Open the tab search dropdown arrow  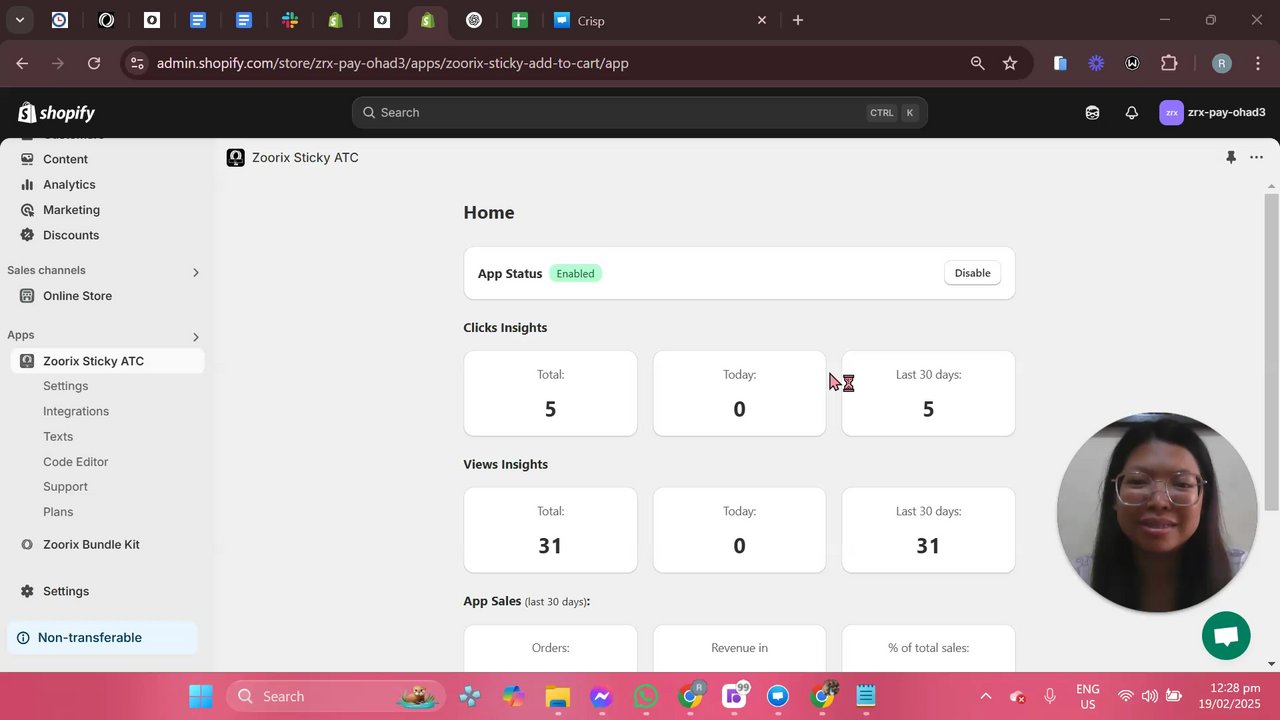click(x=19, y=20)
